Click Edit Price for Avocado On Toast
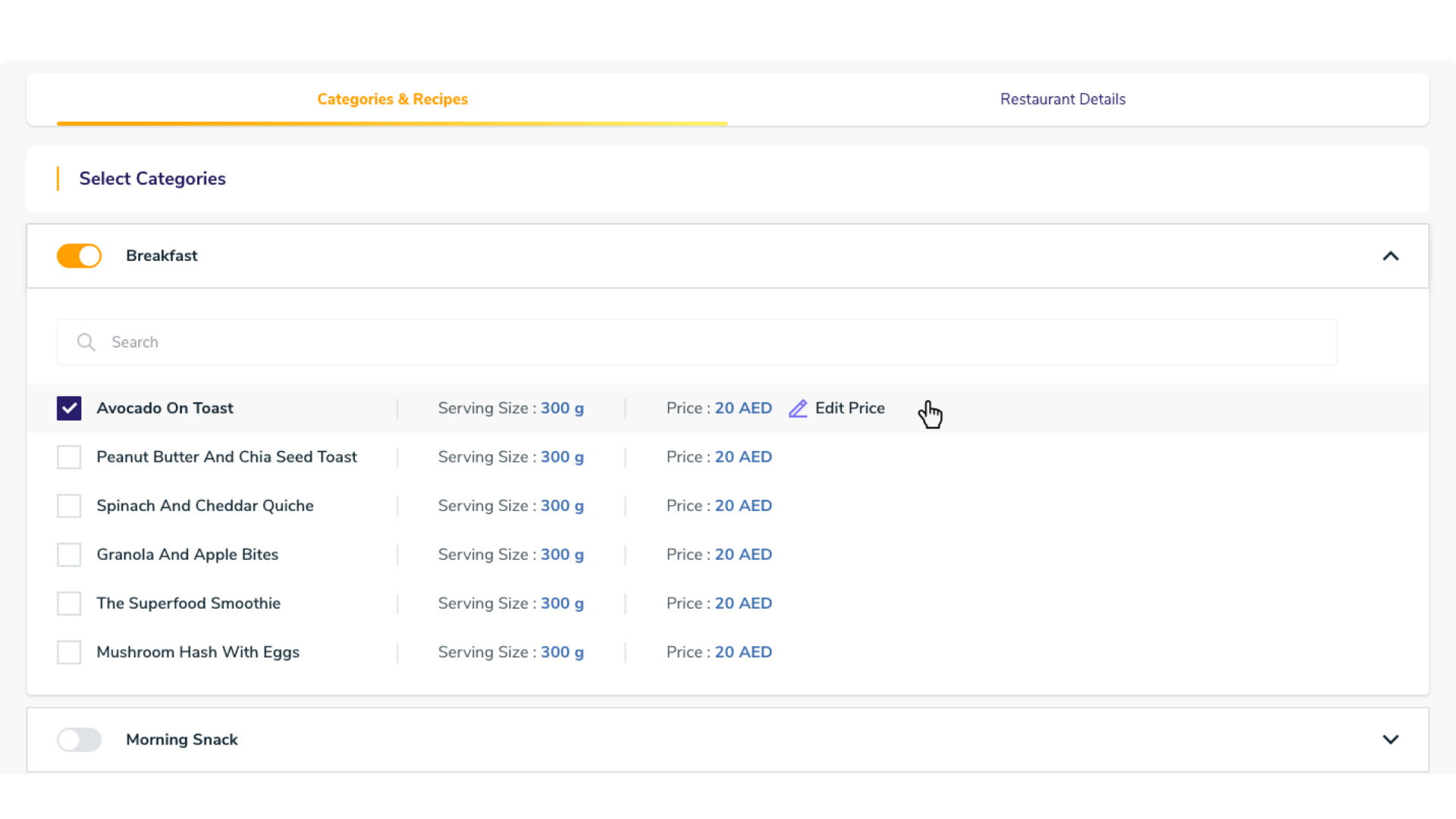The height and width of the screenshot is (819, 1456). coord(849,408)
